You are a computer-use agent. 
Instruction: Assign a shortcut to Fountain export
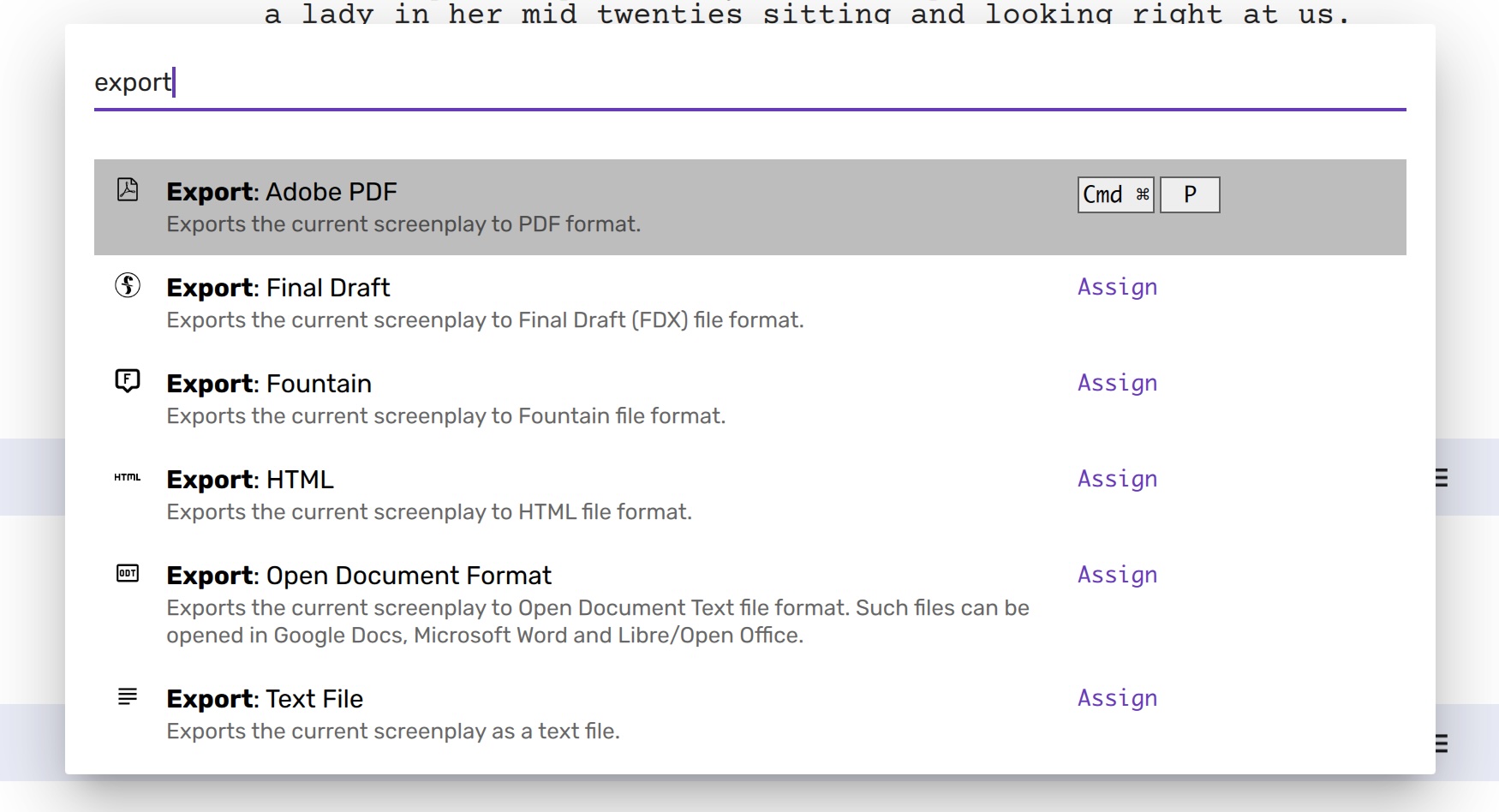tap(1117, 383)
